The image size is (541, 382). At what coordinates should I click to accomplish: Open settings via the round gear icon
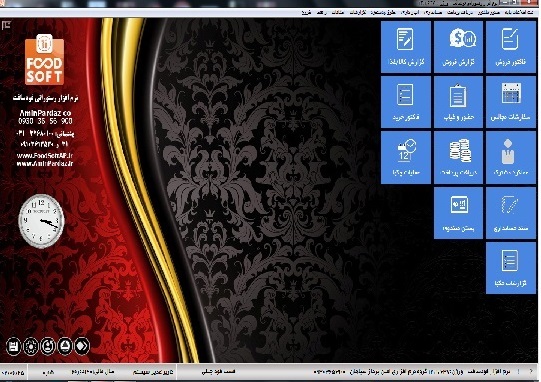pos(31,346)
